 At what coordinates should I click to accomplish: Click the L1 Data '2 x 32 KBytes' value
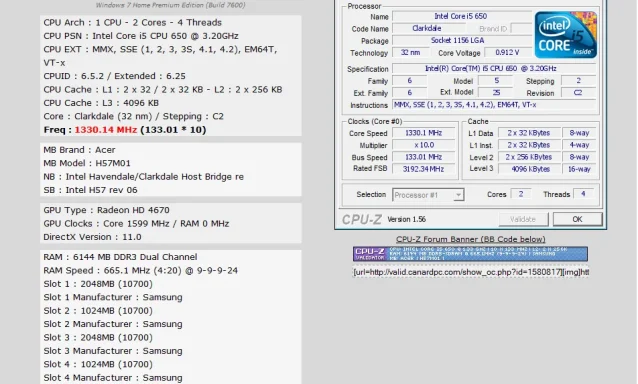(529, 133)
